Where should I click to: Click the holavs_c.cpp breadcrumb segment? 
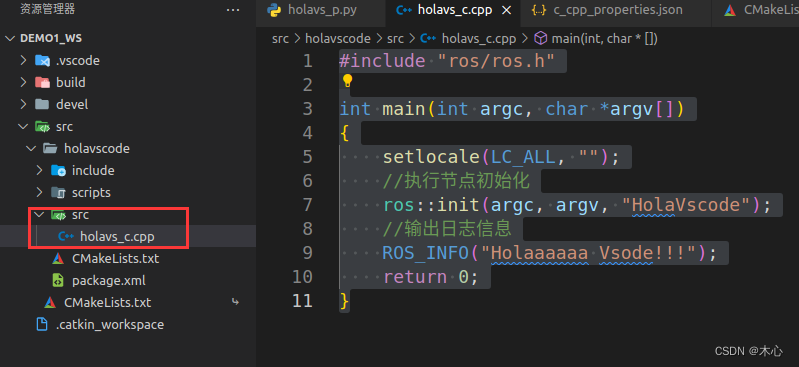tap(478, 38)
